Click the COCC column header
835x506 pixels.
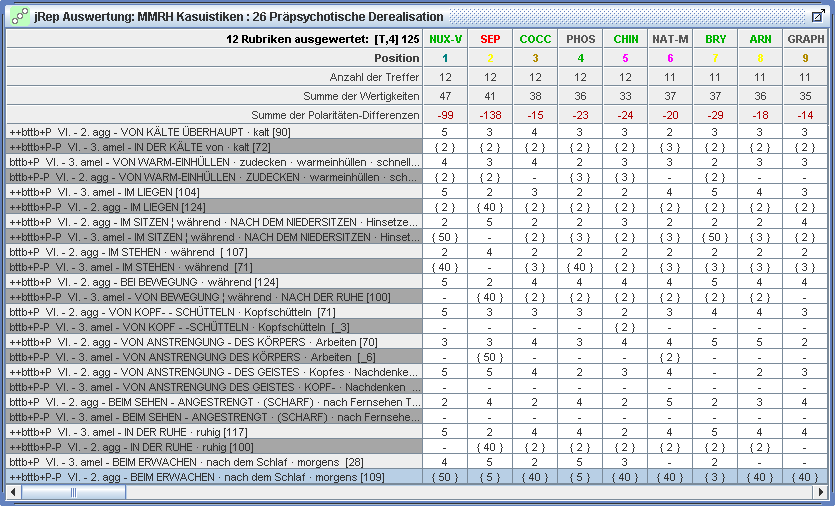535,39
